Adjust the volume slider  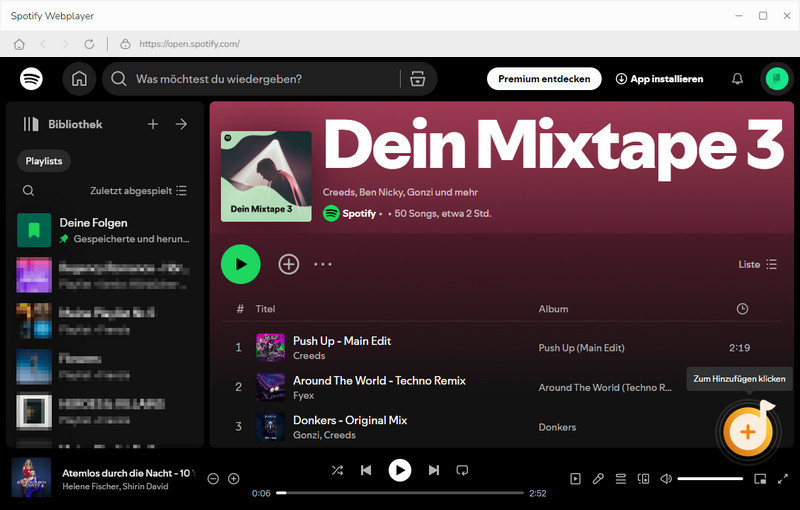(710, 478)
